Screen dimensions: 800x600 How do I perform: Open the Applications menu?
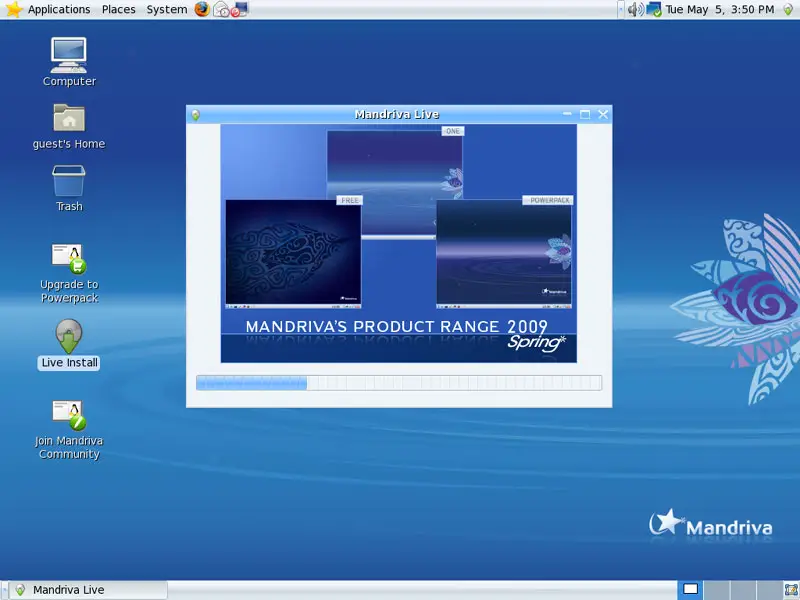tap(59, 9)
